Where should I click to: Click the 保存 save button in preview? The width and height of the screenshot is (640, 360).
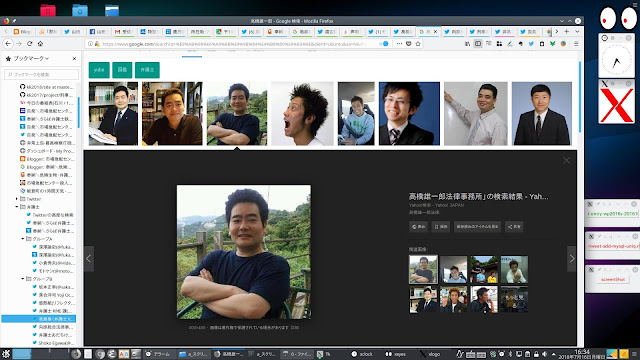tap(441, 227)
